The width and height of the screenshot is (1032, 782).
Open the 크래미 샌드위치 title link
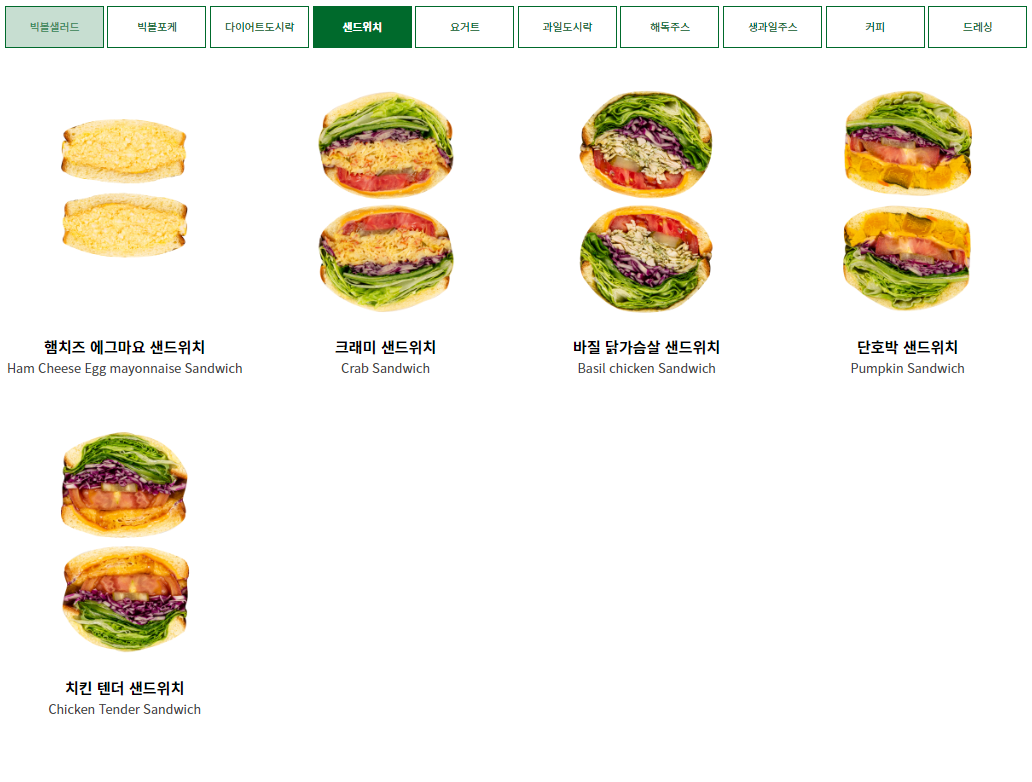[386, 347]
